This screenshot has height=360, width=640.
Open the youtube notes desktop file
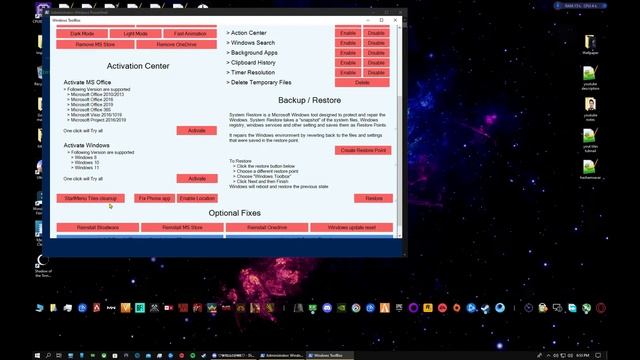590,109
